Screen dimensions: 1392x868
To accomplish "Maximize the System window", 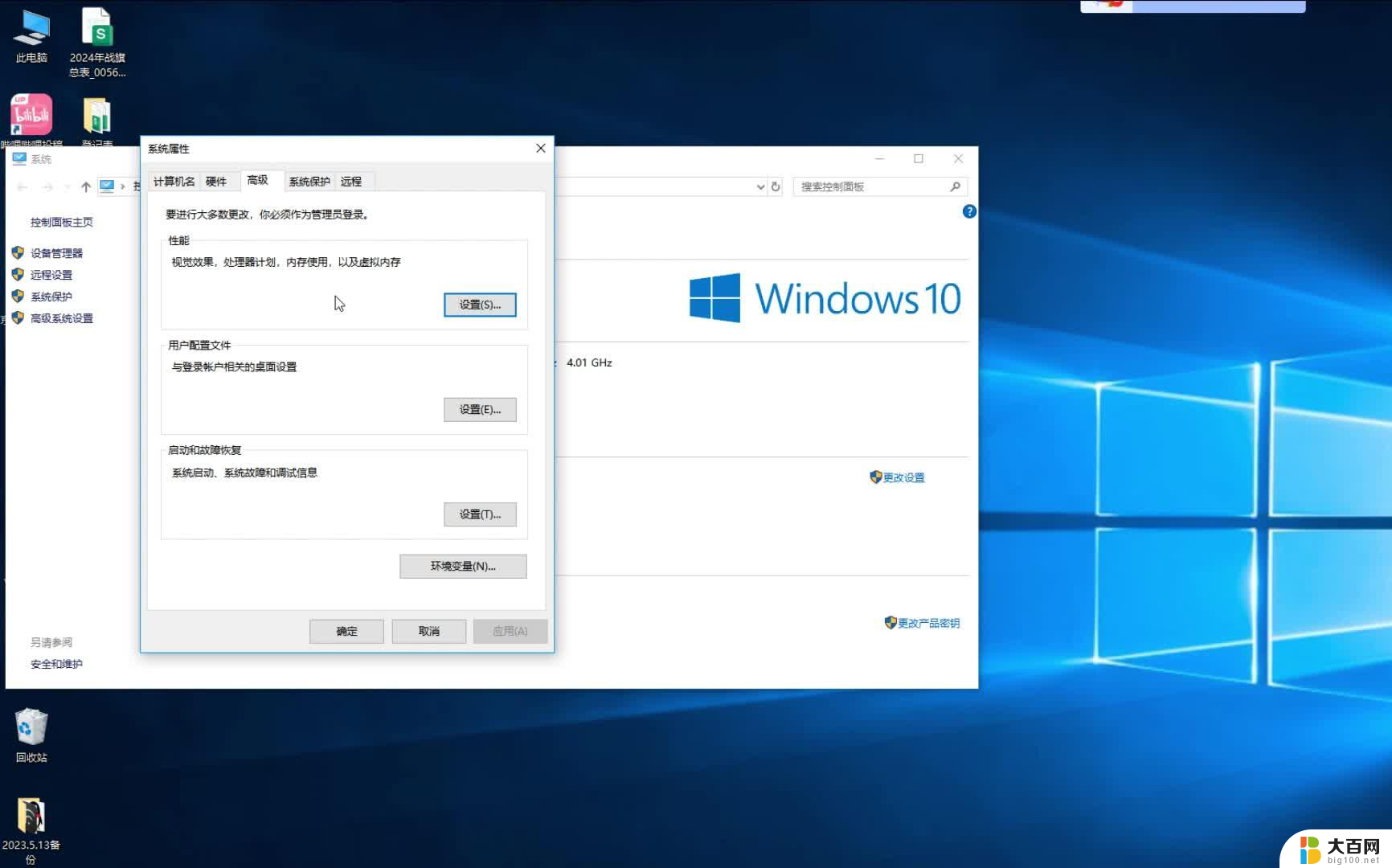I will click(x=919, y=158).
